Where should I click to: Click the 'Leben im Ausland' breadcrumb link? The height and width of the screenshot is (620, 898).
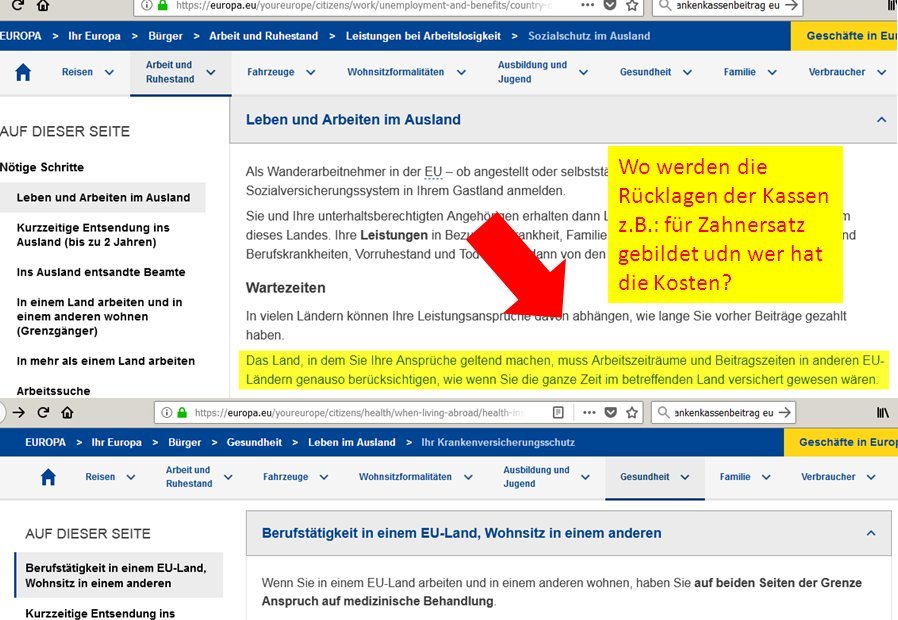point(352,443)
